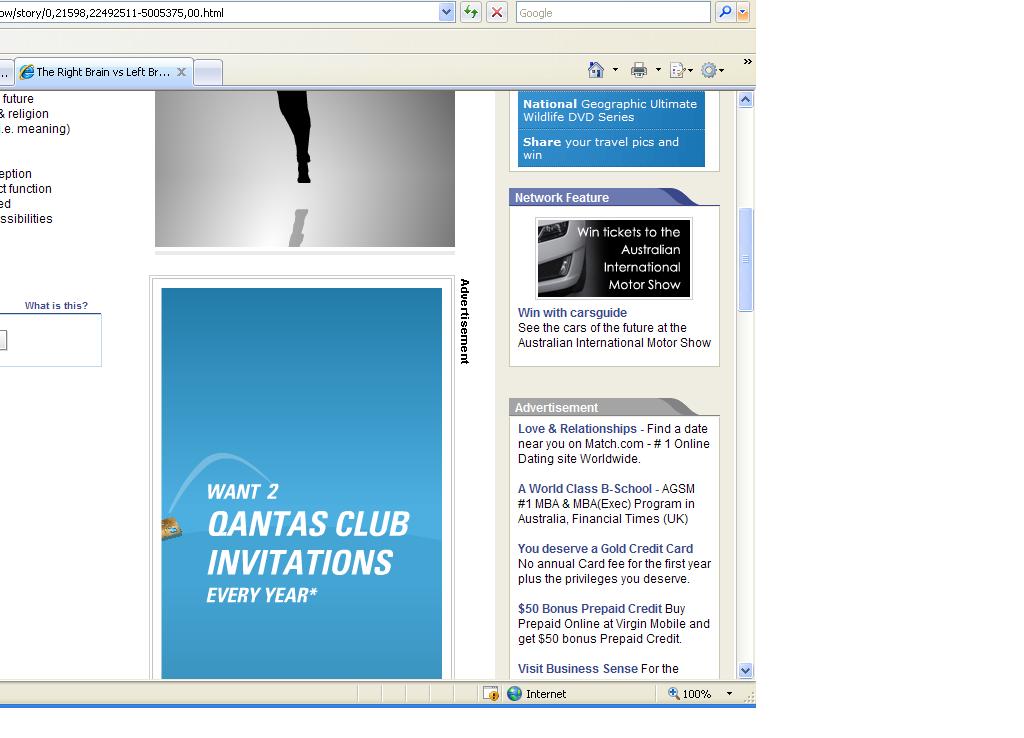Screen dimensions: 1024x738
Task: Close The Right Brain vs Left Brain tab
Action: (x=182, y=72)
